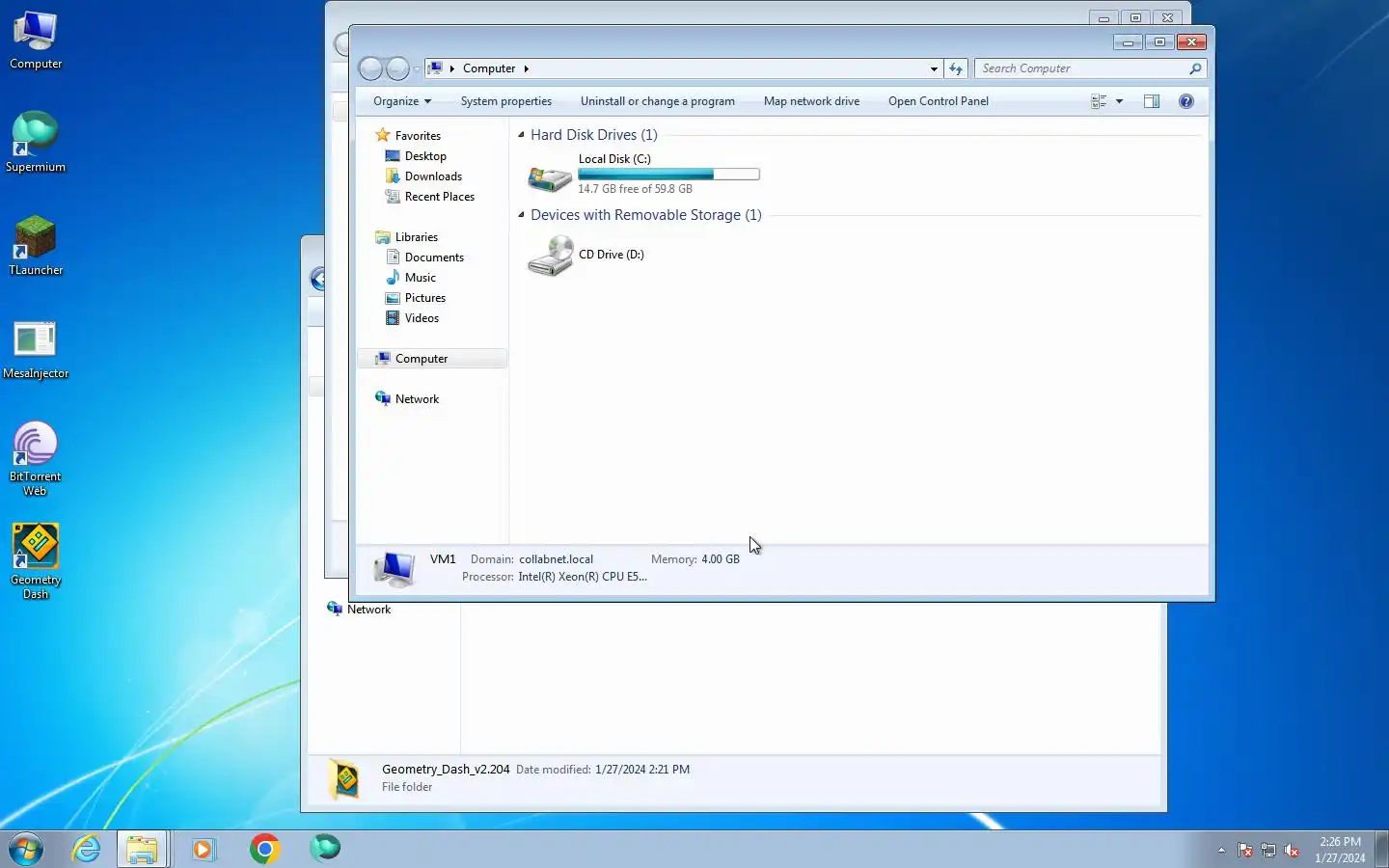Open the address bar history dropdown arrow
Viewport: 1389px width, 868px height.
click(934, 68)
